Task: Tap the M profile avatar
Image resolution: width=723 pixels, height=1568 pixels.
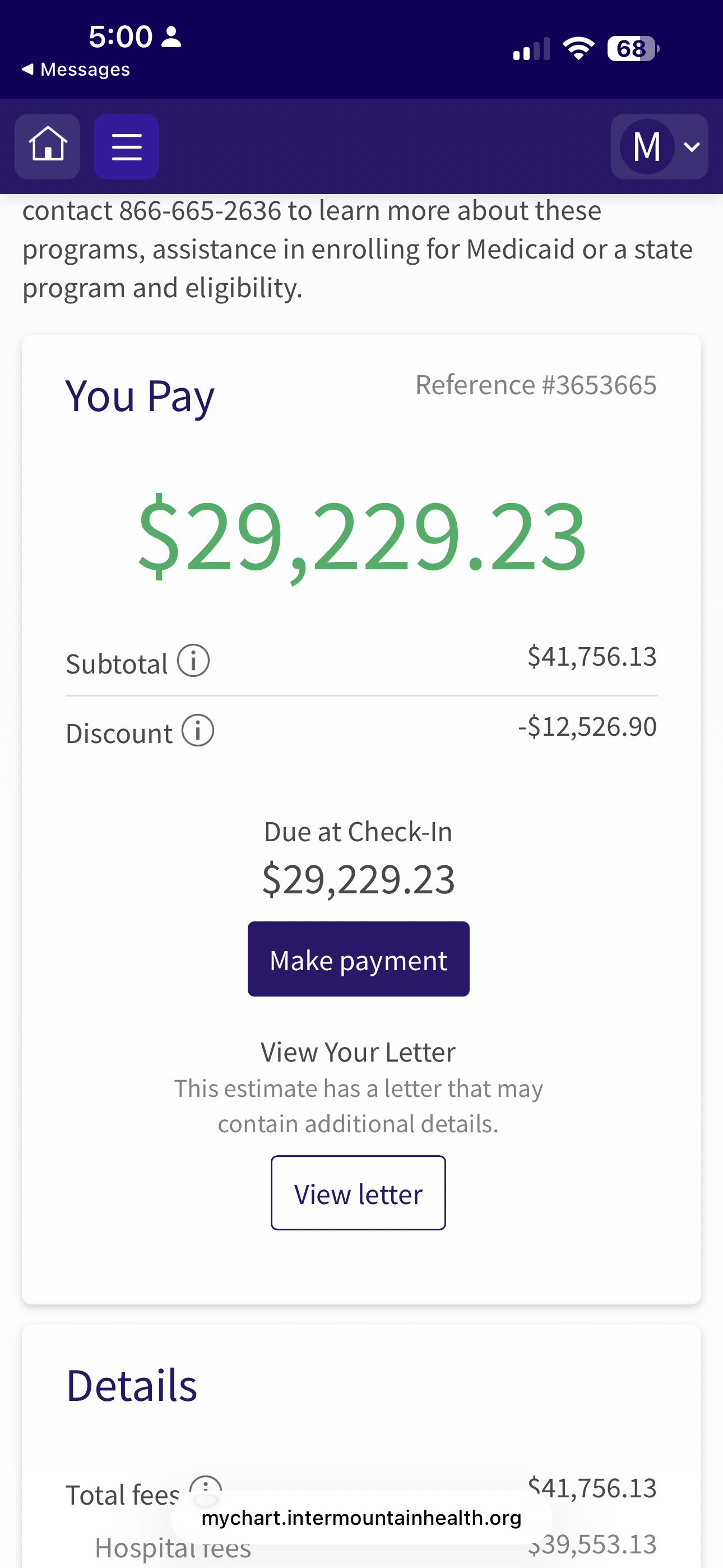Action: coord(646,147)
